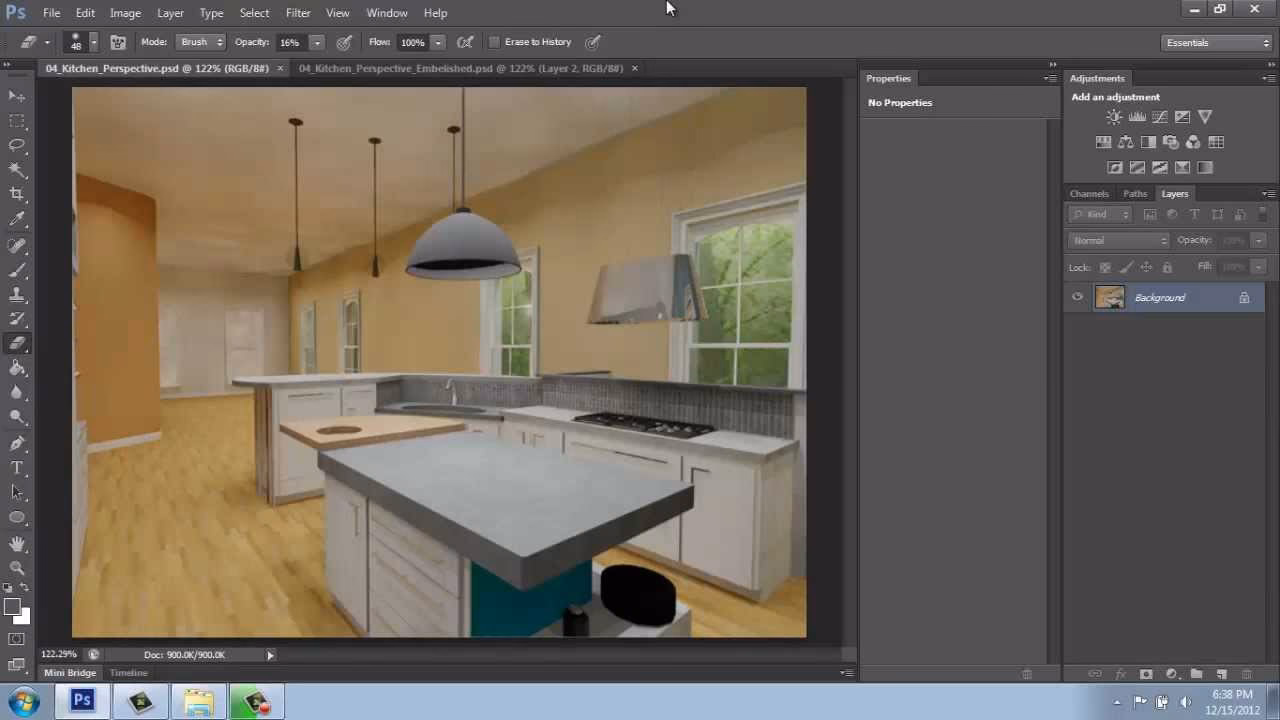This screenshot has width=1280, height=720.
Task: Switch to the Channels tab
Action: point(1089,193)
